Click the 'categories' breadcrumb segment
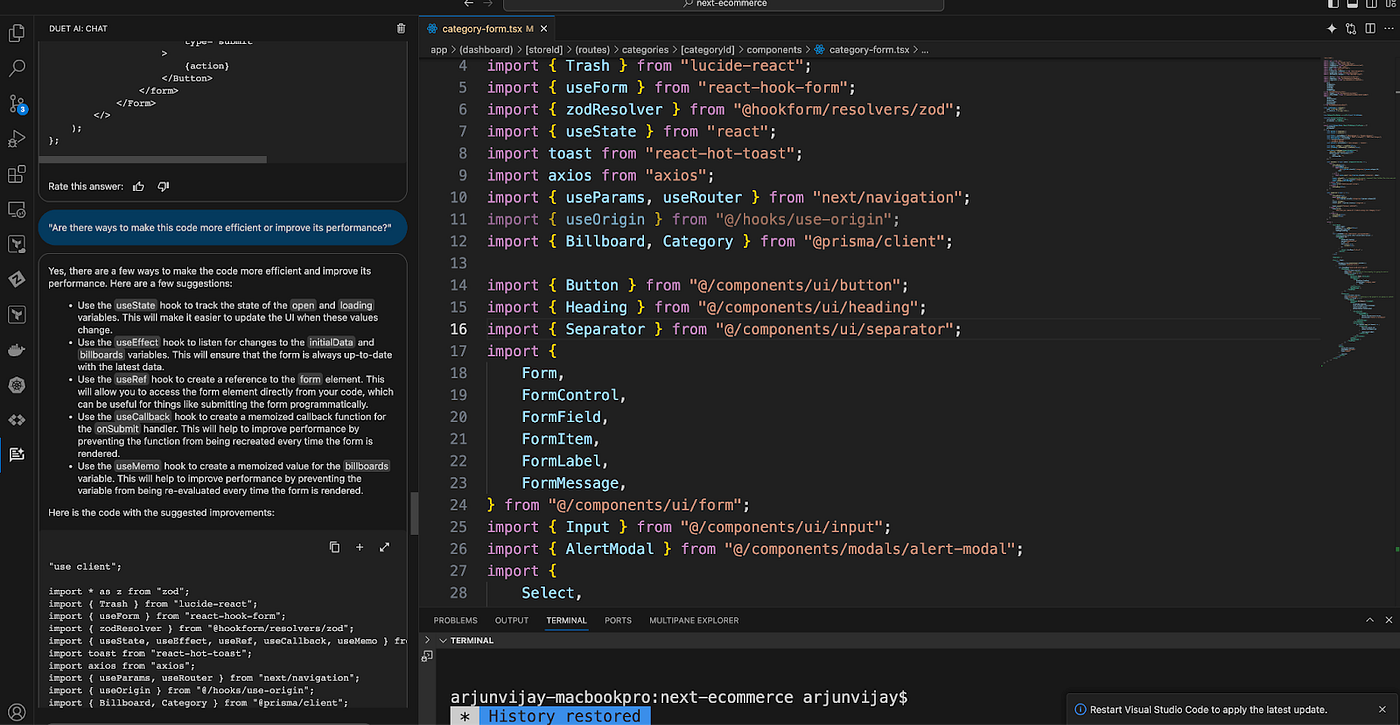This screenshot has width=1400, height=725. click(x=645, y=50)
